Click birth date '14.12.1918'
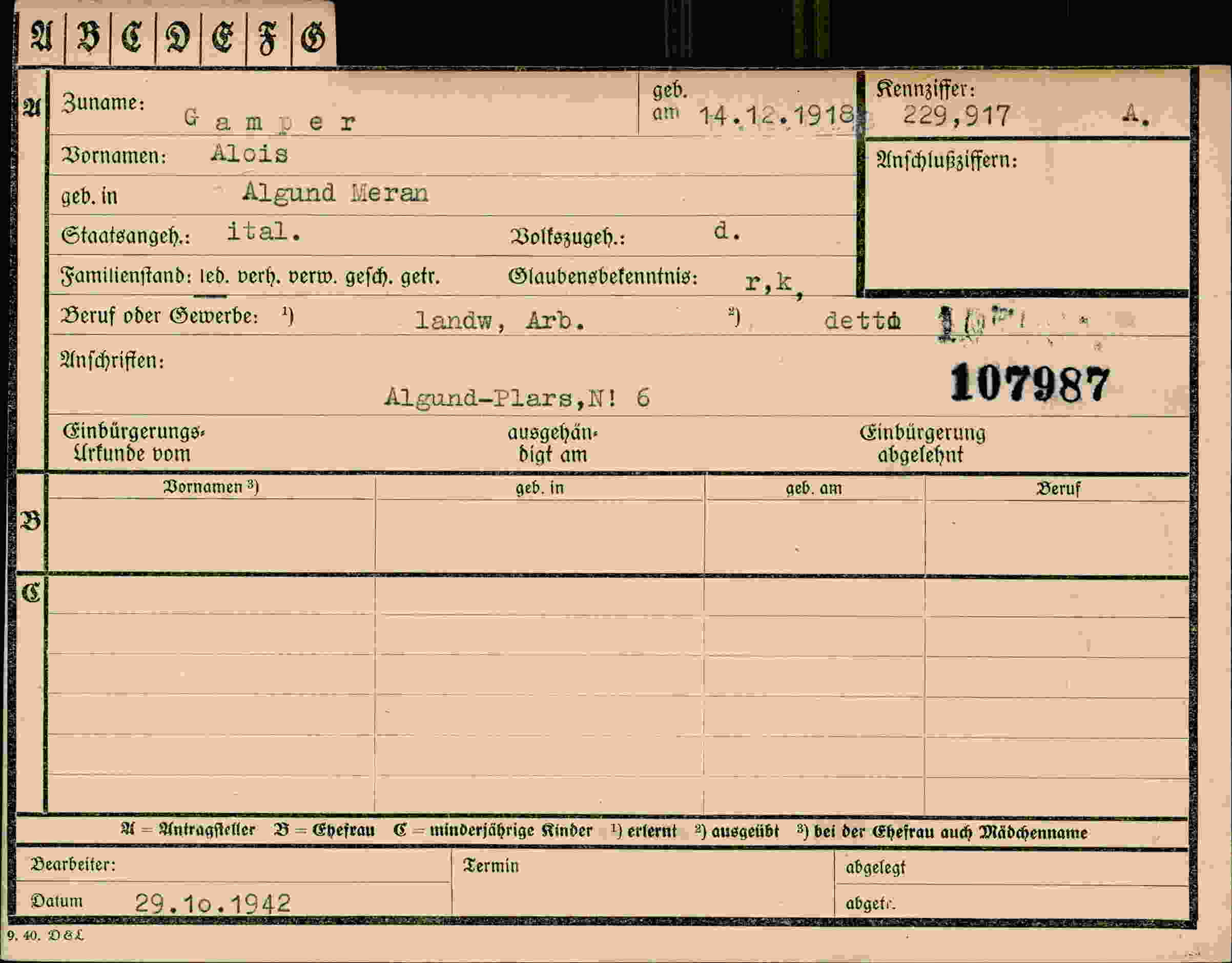This screenshot has width=1232, height=963. 777,116
